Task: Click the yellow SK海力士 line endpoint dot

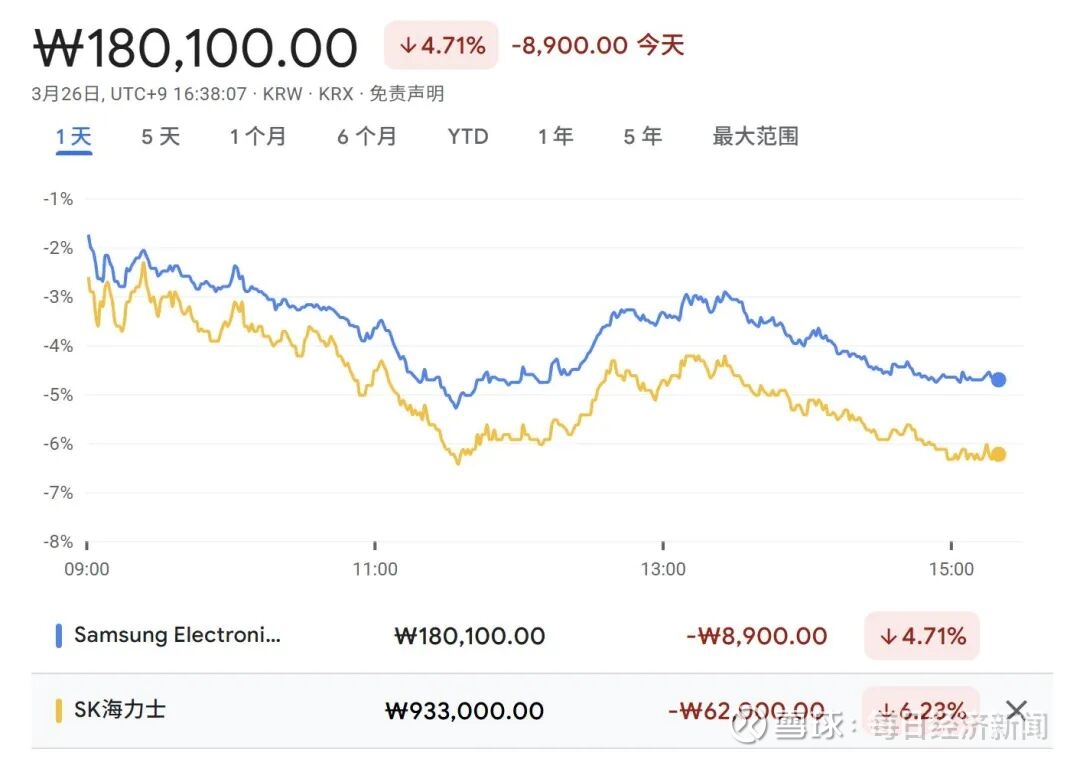Action: coord(997,454)
